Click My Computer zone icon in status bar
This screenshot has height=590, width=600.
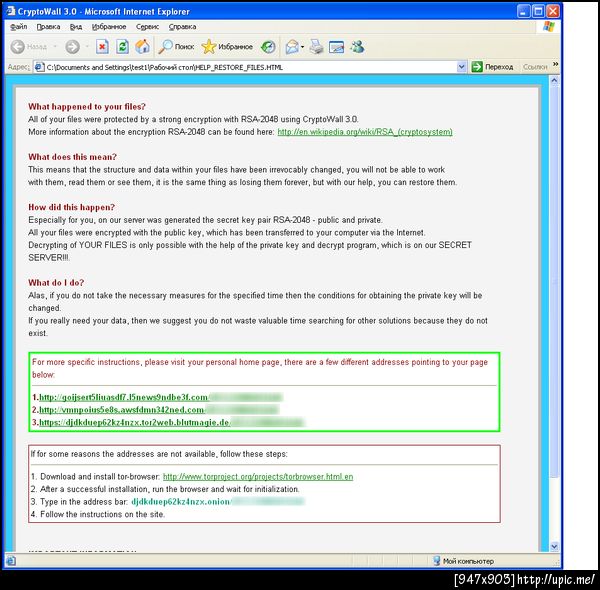click(437, 561)
